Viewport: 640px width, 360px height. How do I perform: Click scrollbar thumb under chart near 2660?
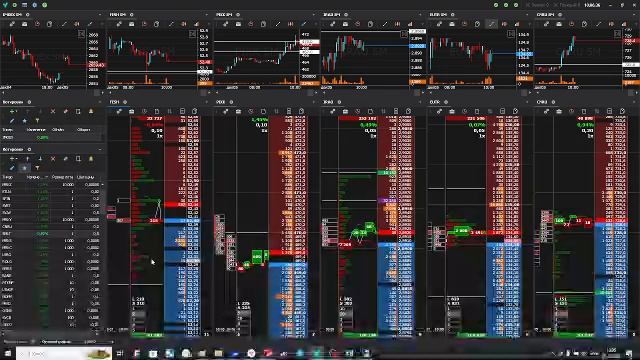[x=97, y=93]
